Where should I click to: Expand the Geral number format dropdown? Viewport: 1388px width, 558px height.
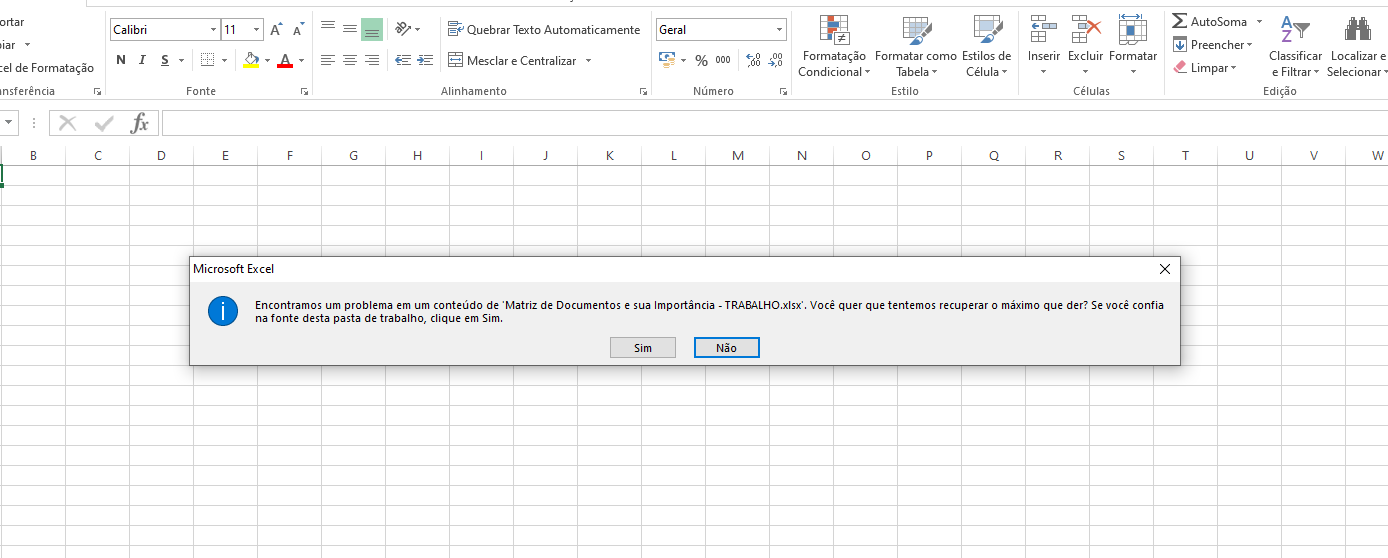click(x=778, y=30)
